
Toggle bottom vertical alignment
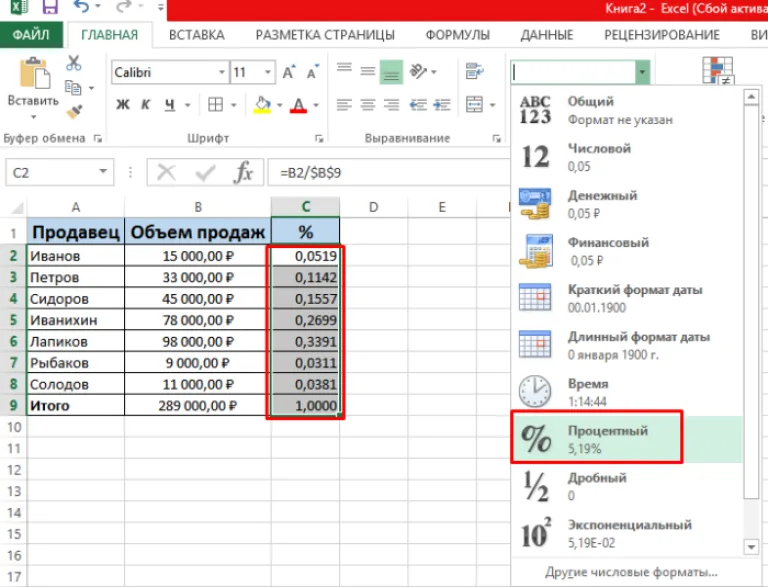click(x=391, y=72)
